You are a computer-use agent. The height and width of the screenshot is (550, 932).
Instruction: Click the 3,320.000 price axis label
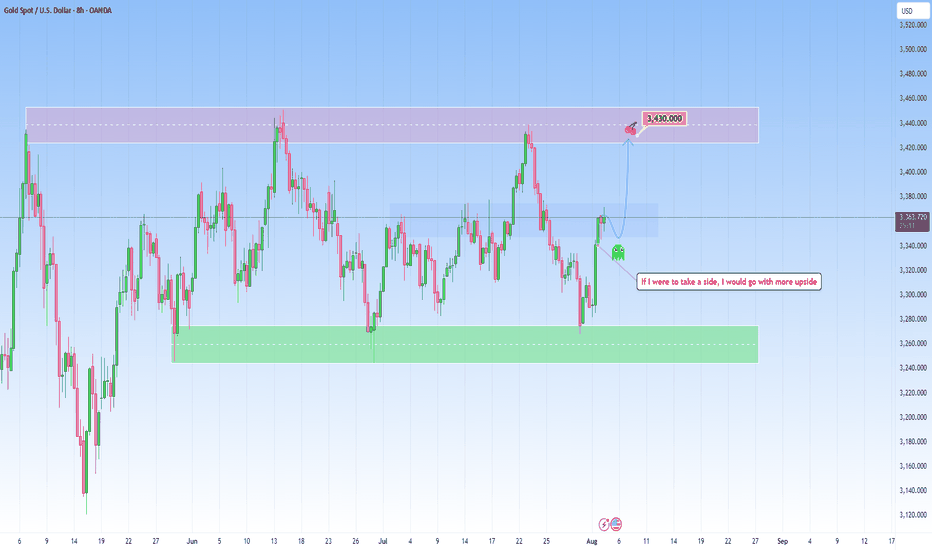(x=913, y=270)
